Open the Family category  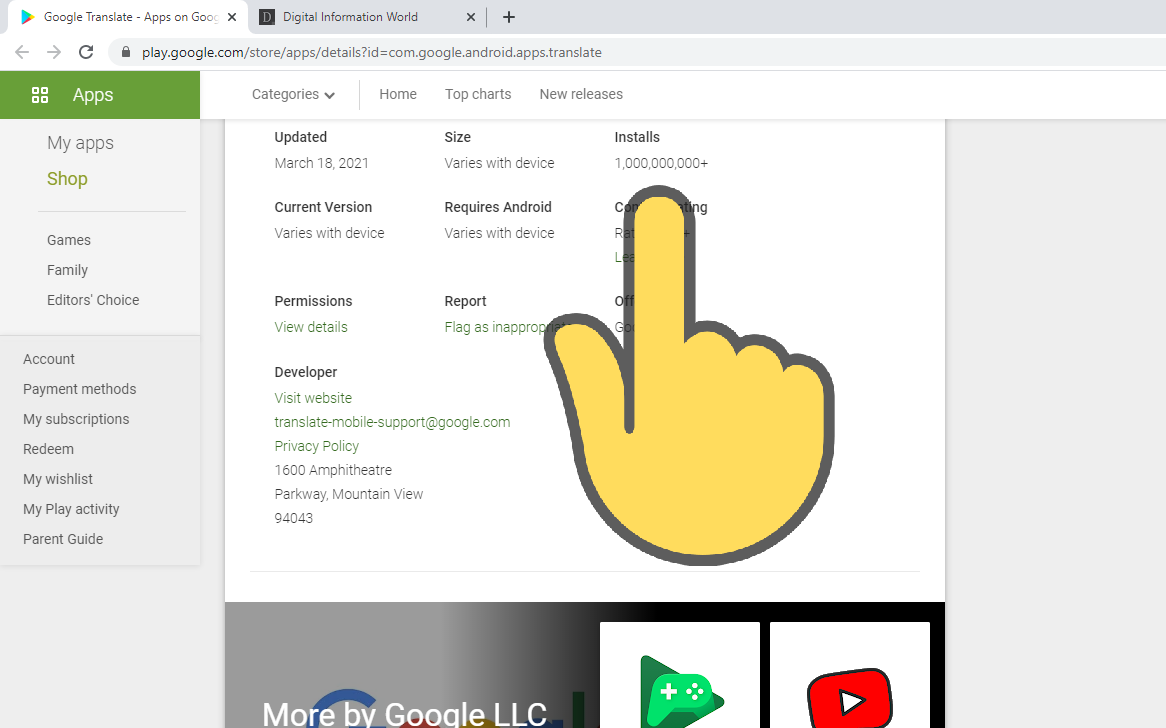pos(67,270)
